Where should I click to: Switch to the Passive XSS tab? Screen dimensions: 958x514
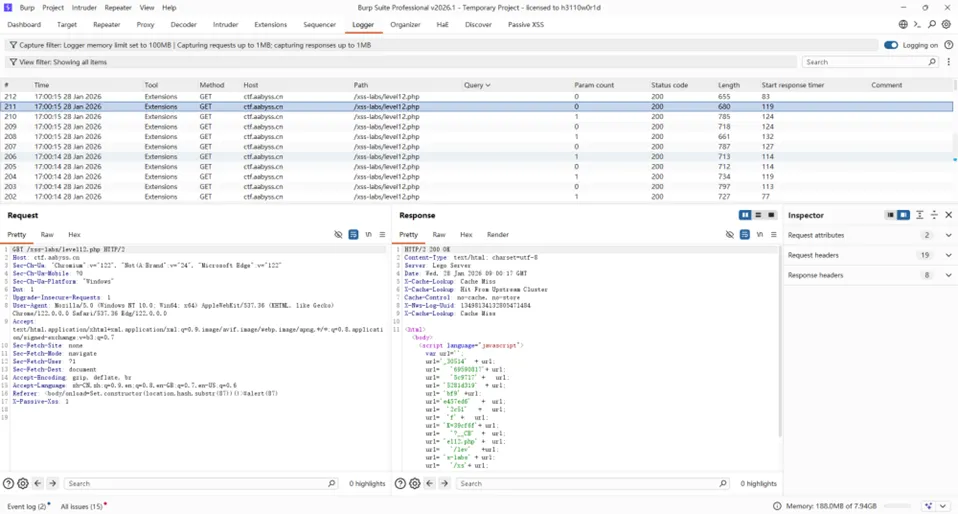pos(525,25)
